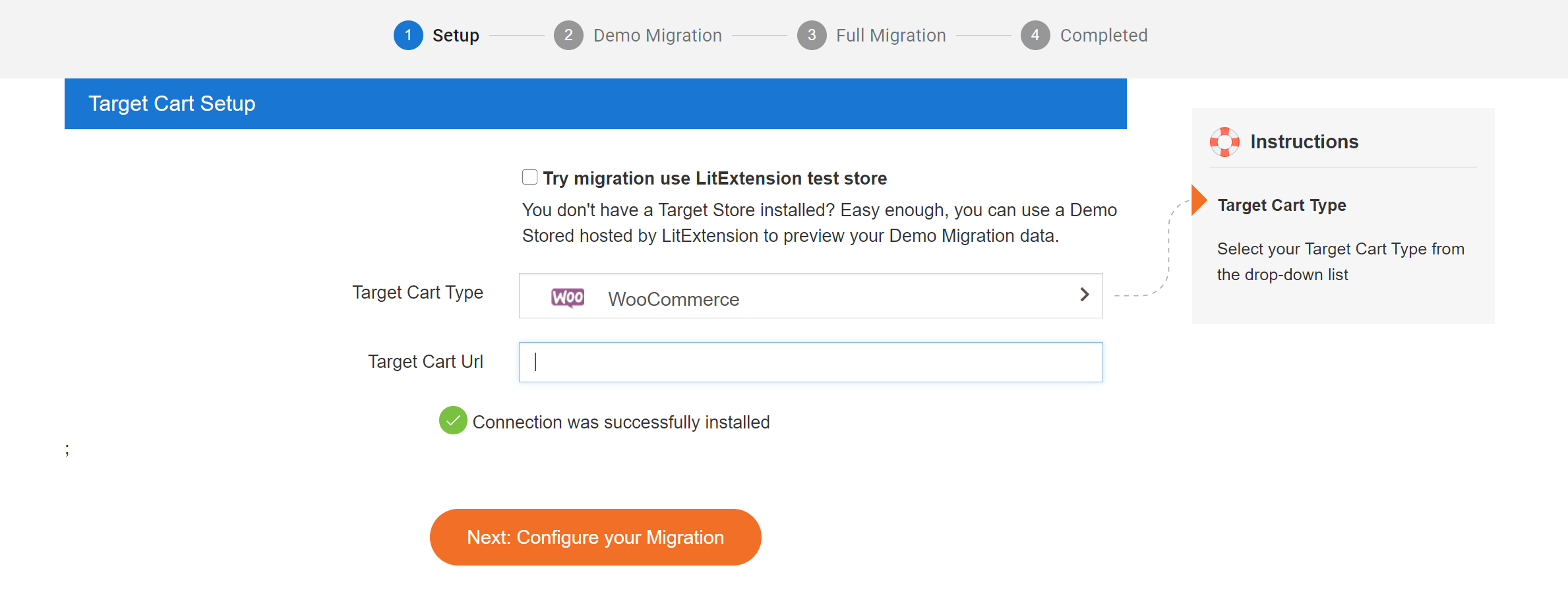Open the Target Cart Type dropdown
Screen dimensions: 1568x613
[x=810, y=296]
